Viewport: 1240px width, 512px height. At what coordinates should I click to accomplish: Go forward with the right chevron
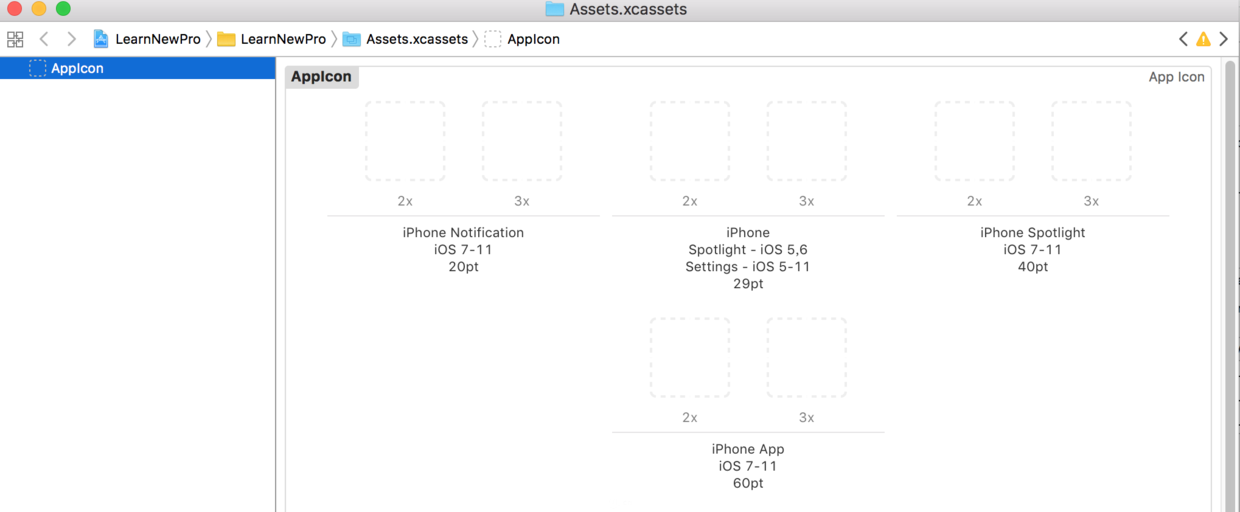pyautogui.click(x=71, y=39)
